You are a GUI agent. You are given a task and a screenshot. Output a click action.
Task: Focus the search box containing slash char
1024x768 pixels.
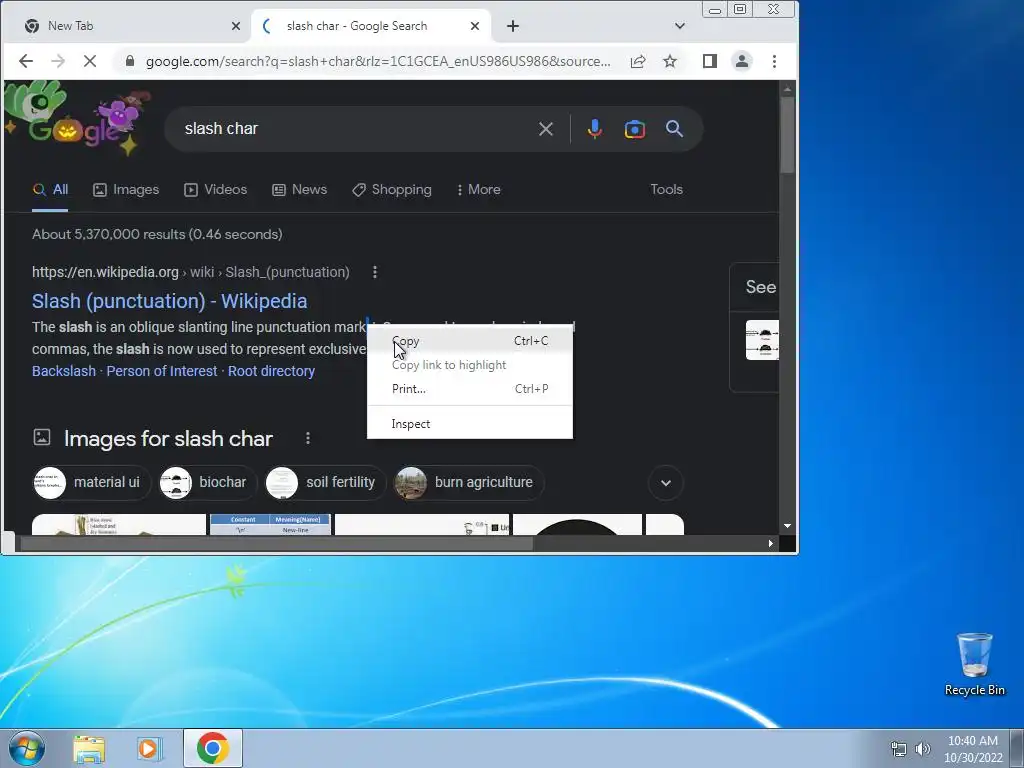click(353, 129)
